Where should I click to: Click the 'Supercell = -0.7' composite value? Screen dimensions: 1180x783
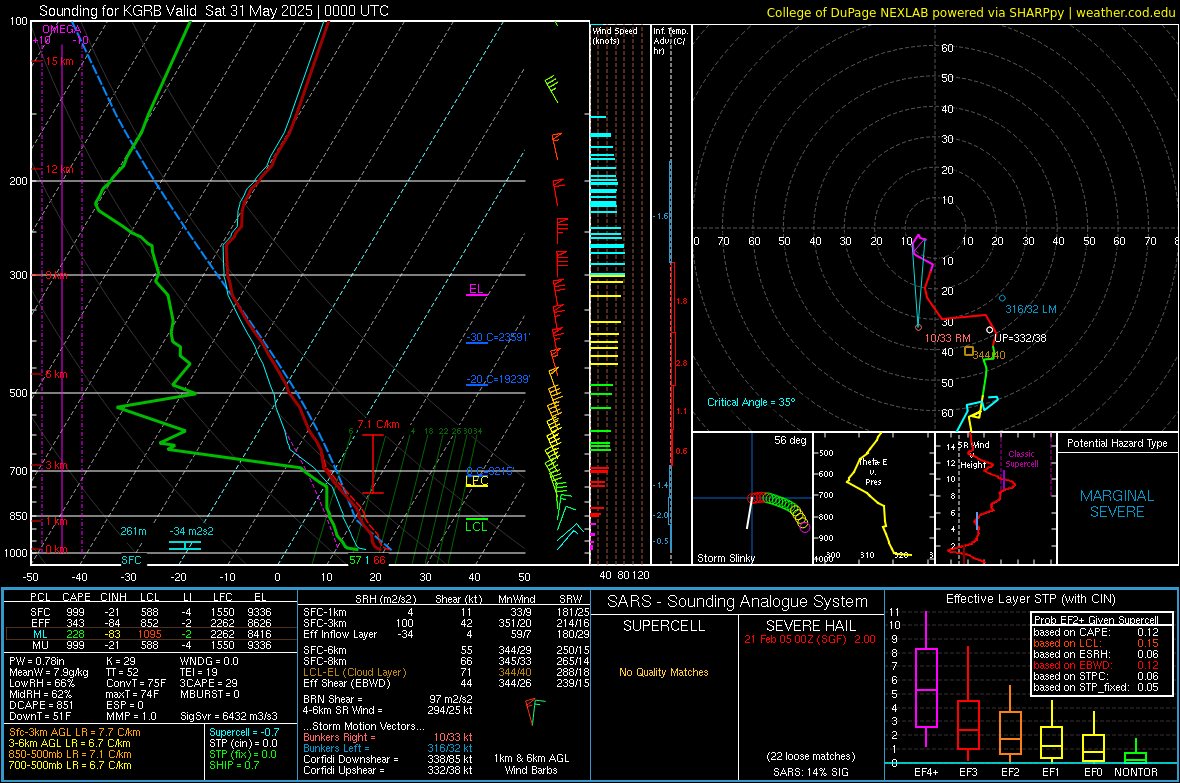click(244, 732)
